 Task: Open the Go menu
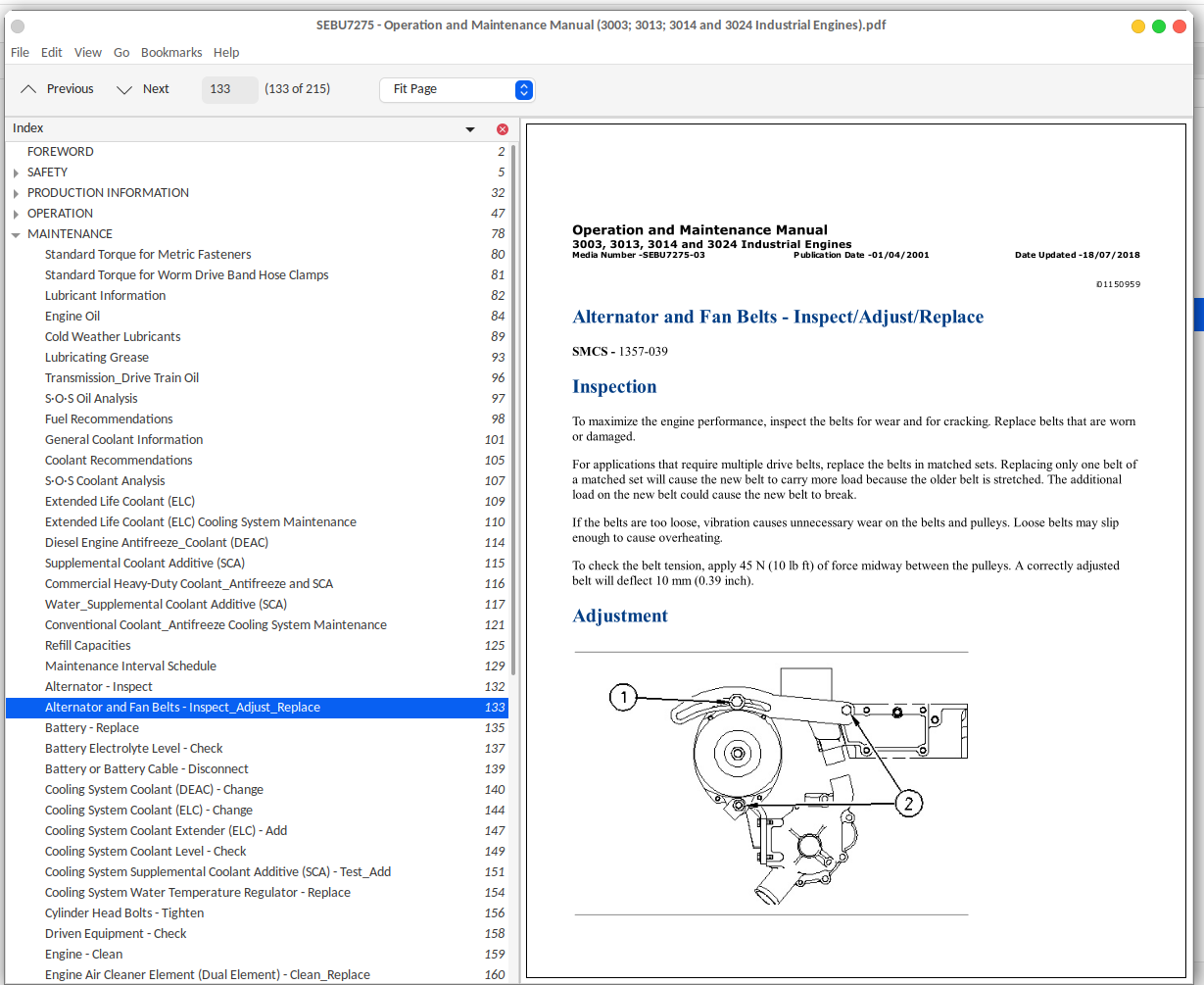120,52
